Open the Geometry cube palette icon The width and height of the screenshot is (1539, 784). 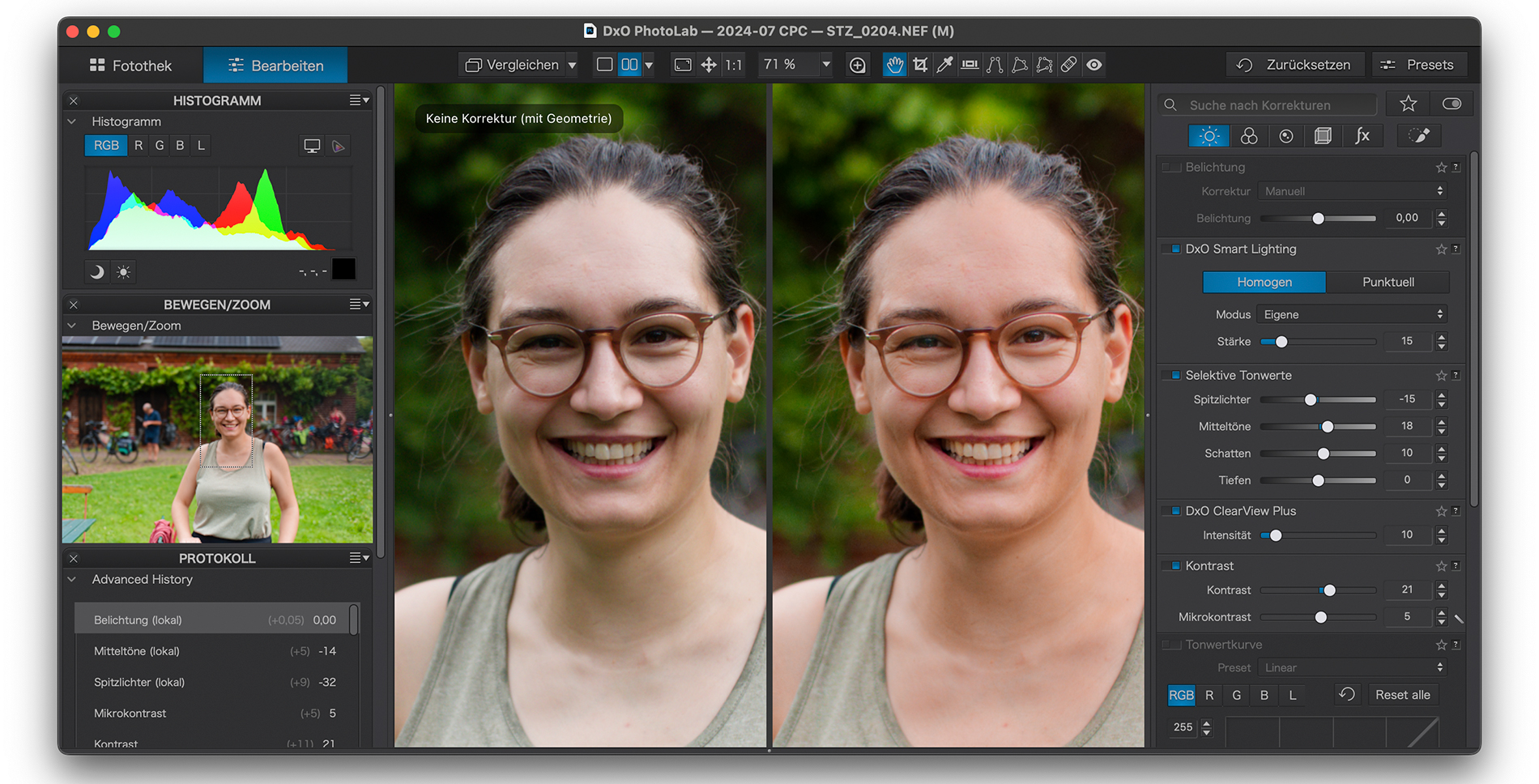pos(1323,136)
